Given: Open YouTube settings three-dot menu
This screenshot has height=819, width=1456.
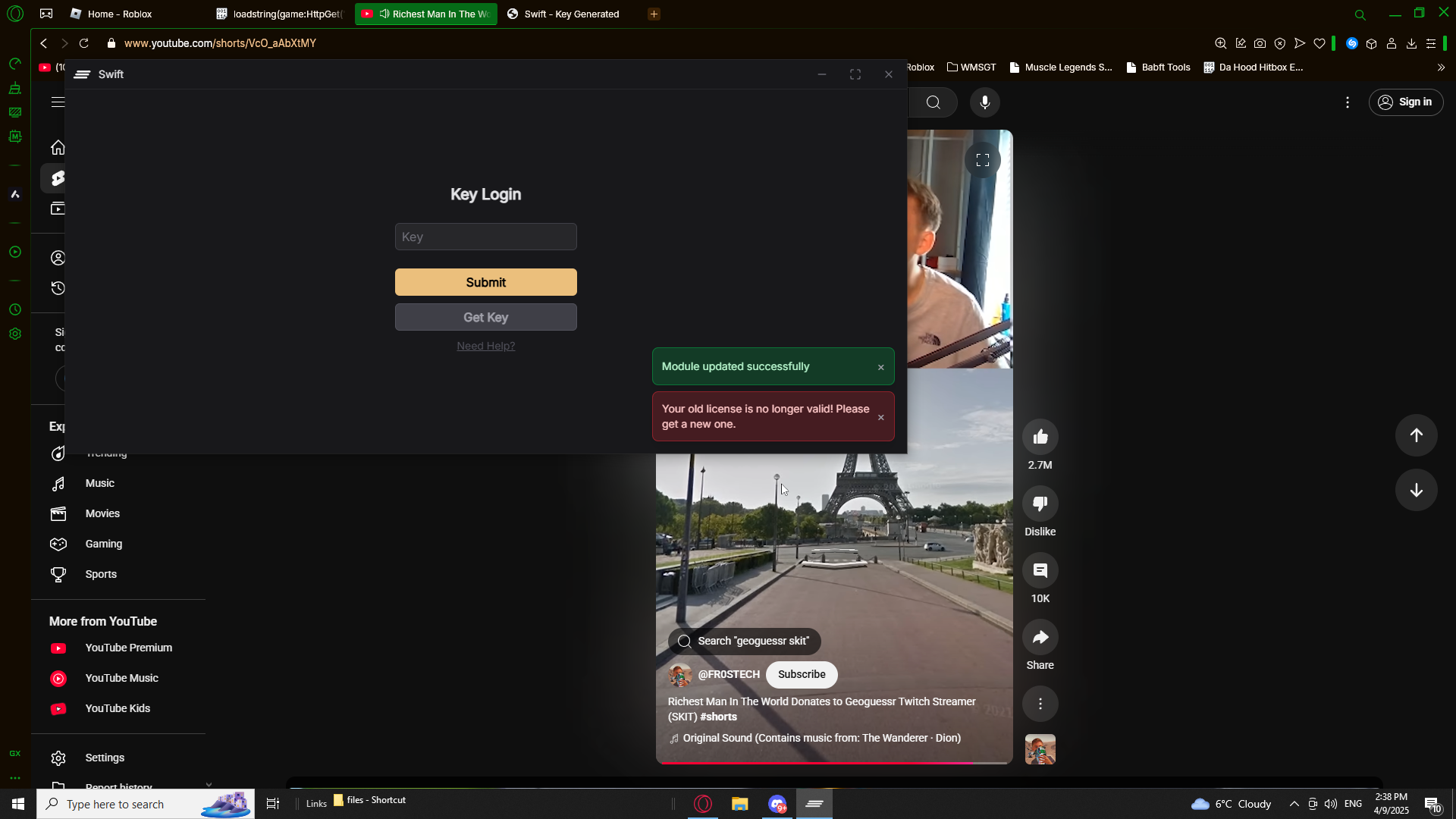Looking at the screenshot, I should coord(1348,102).
